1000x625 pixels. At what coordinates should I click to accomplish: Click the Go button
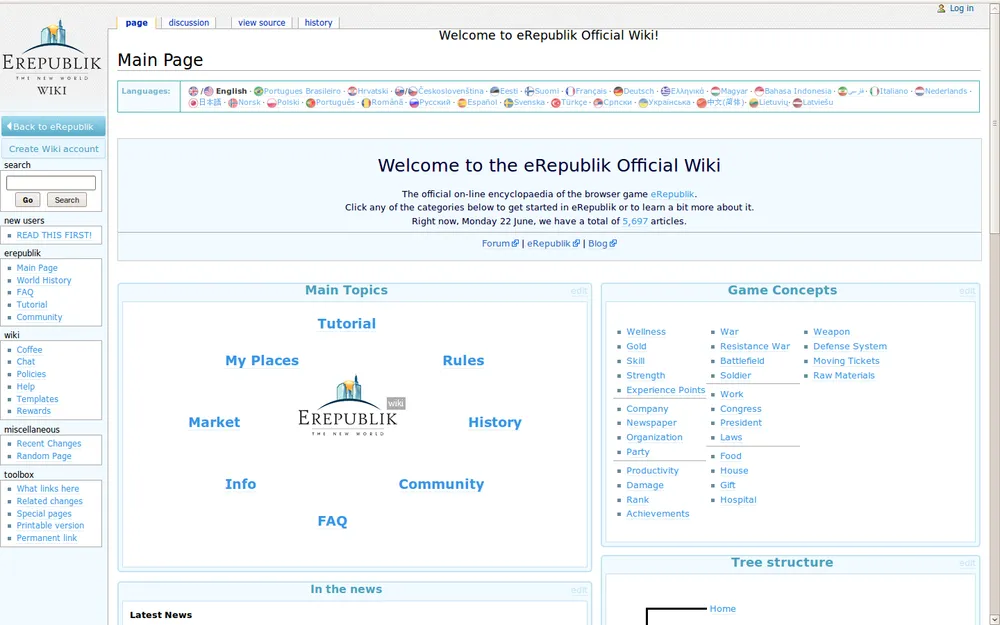[x=27, y=200]
